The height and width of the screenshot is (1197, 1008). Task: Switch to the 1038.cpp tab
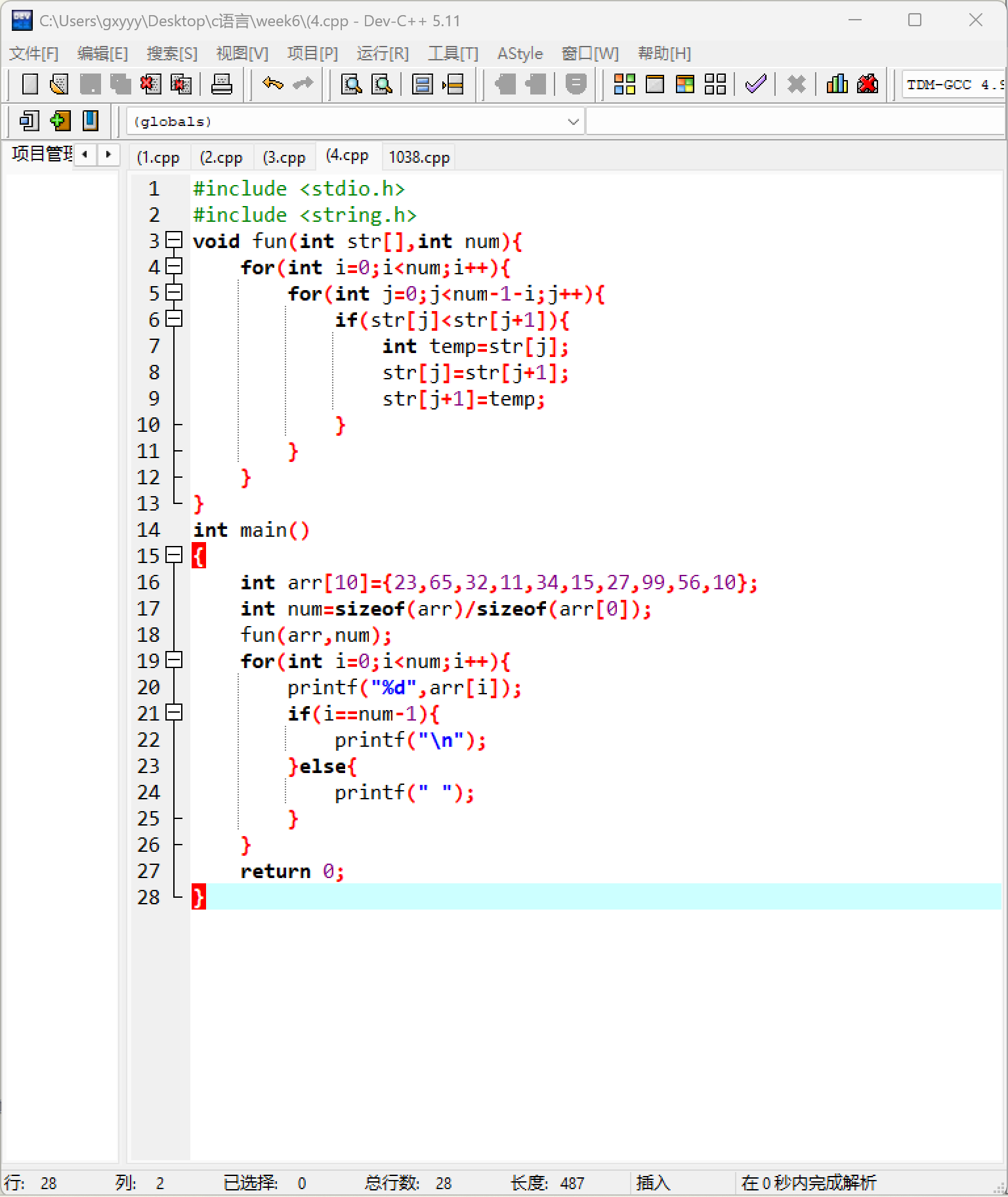[419, 157]
